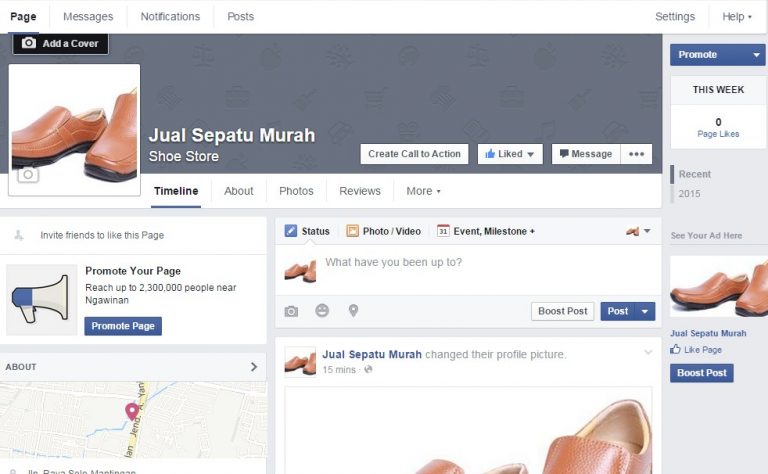The image size is (768, 474).
Task: Click the Event calendar icon
Action: point(443,231)
